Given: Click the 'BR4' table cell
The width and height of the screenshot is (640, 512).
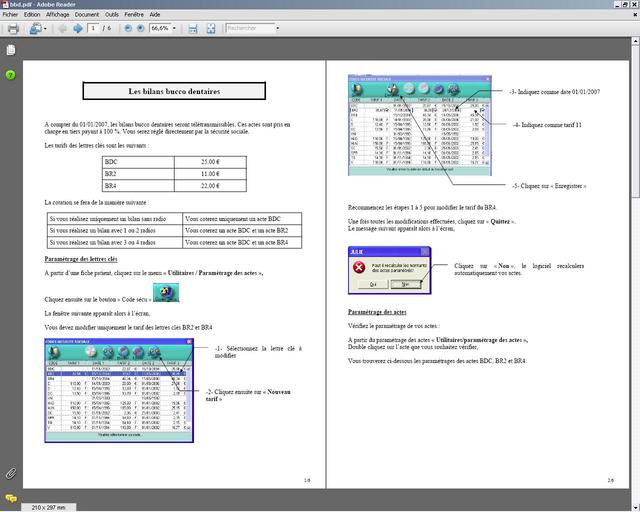Looking at the screenshot, I should tap(138, 185).
